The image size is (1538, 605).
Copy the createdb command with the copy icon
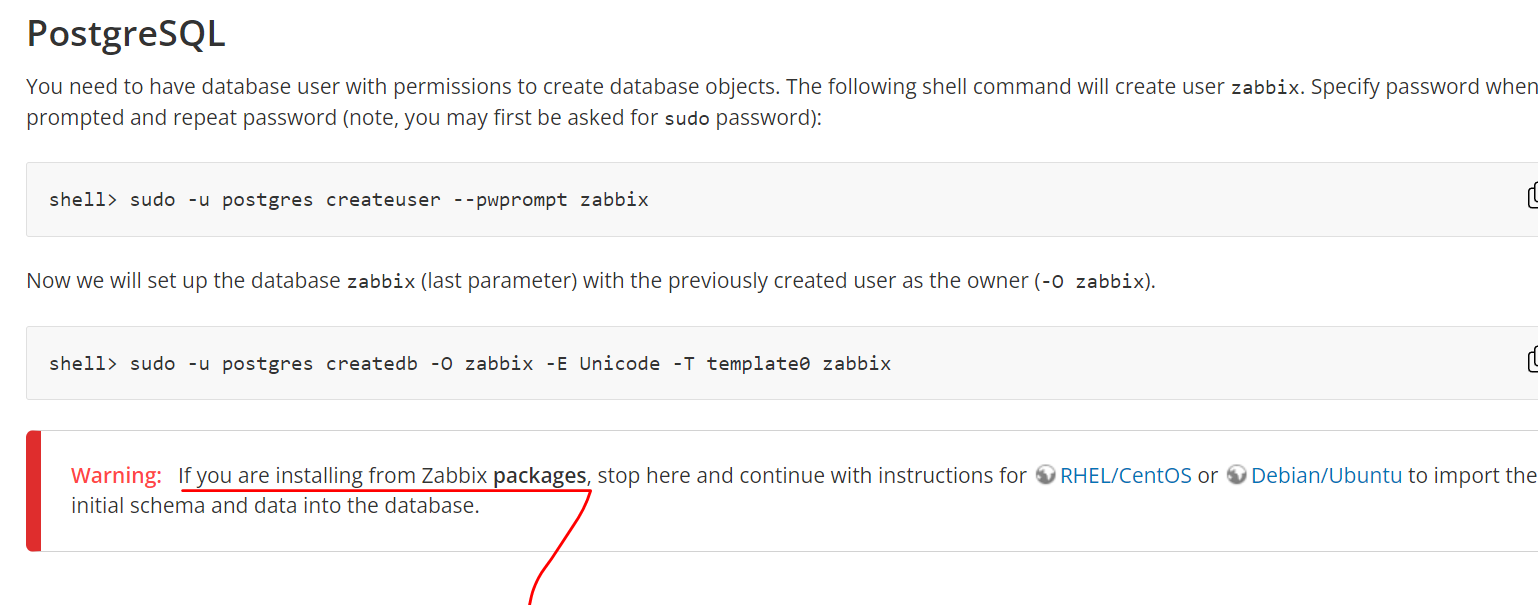point(1532,360)
